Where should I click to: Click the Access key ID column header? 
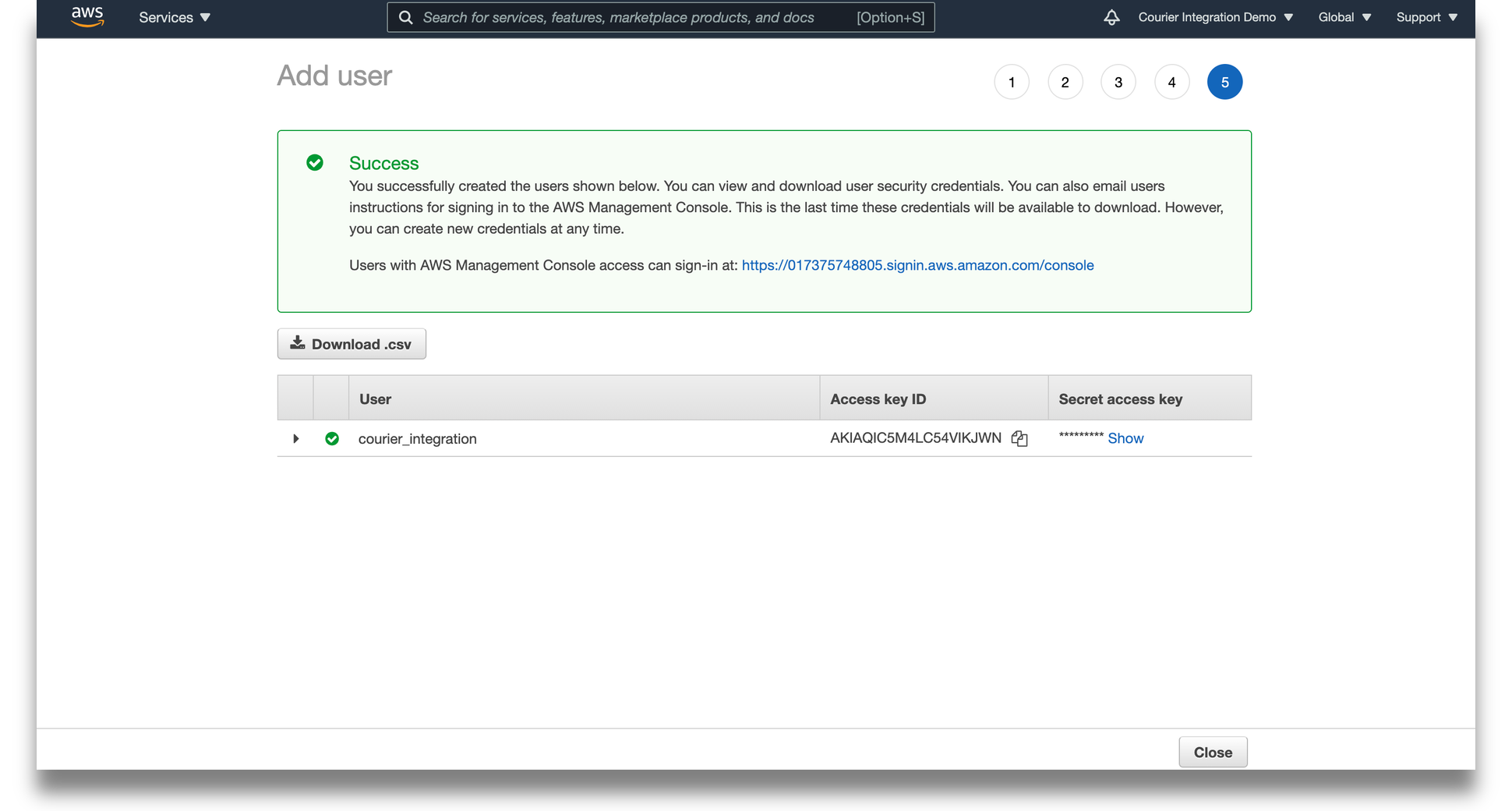click(x=934, y=398)
